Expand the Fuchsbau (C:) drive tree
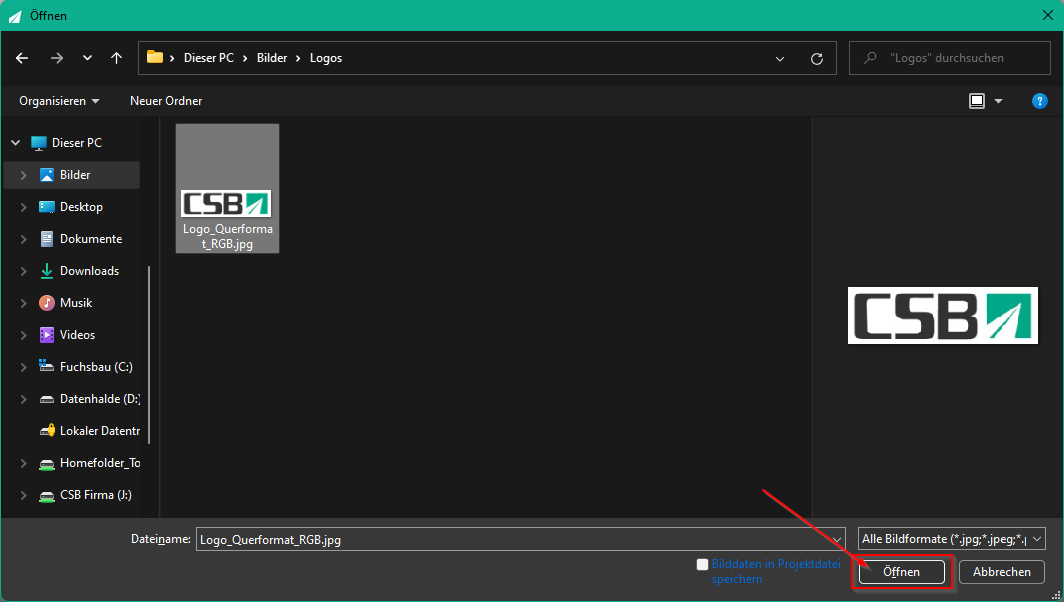This screenshot has height=602, width=1064. coord(24,367)
